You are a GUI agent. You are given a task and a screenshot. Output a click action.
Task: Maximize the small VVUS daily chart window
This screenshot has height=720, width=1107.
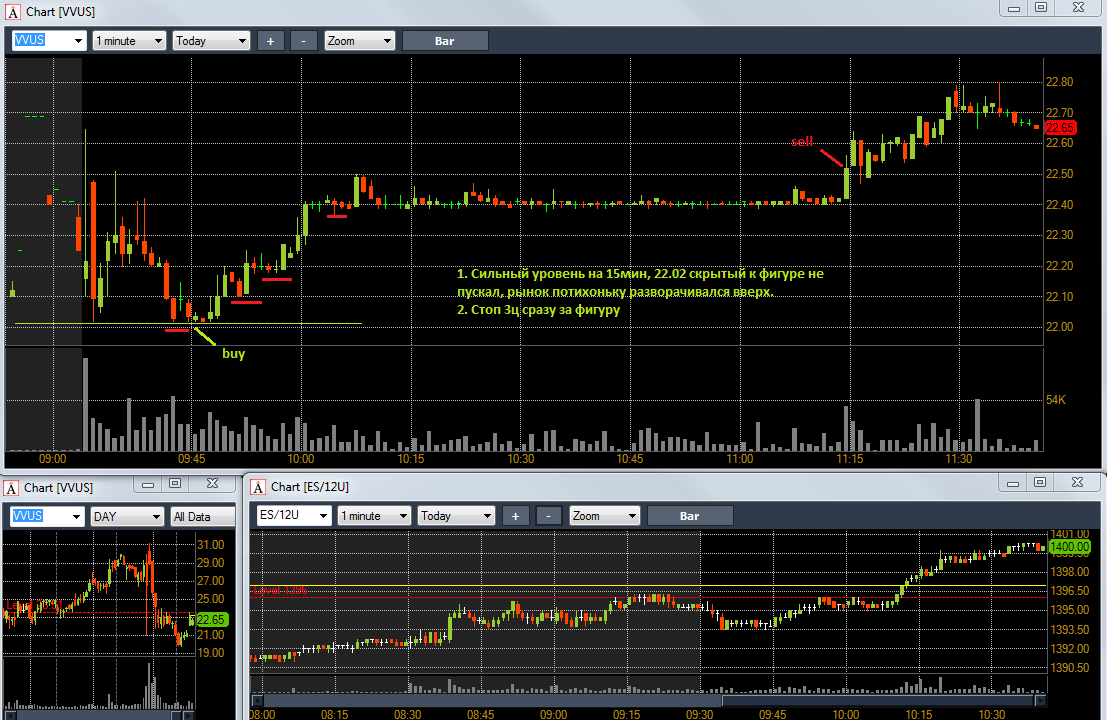tap(175, 483)
